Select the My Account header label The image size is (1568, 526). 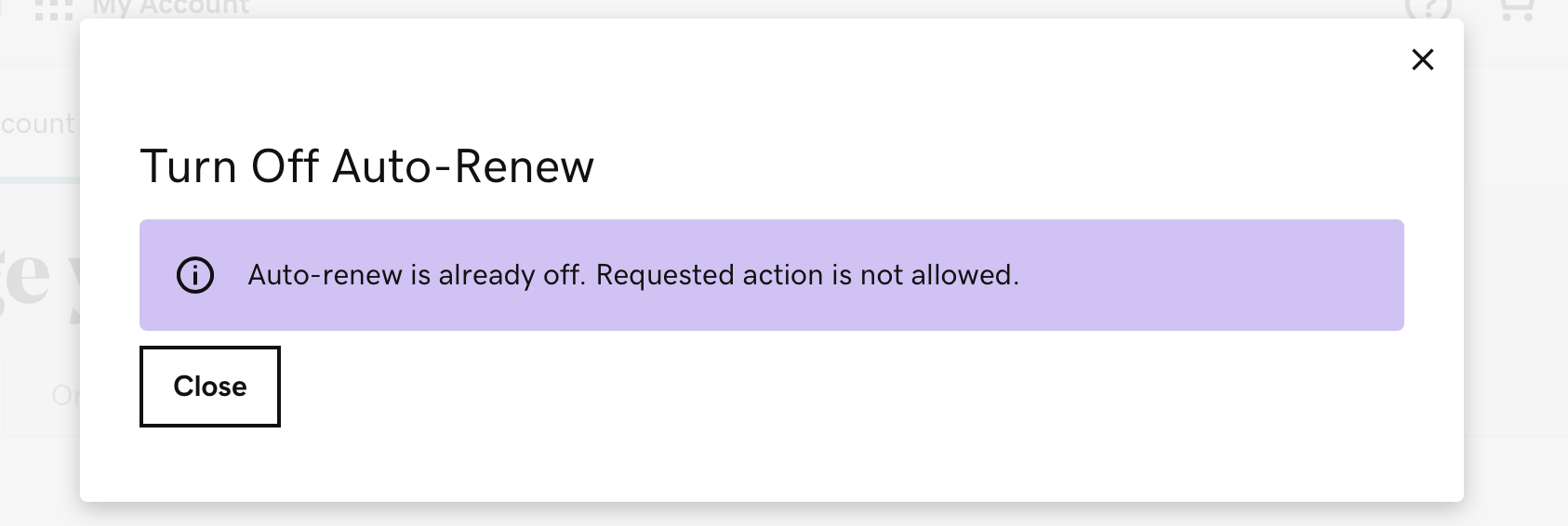tap(171, 7)
